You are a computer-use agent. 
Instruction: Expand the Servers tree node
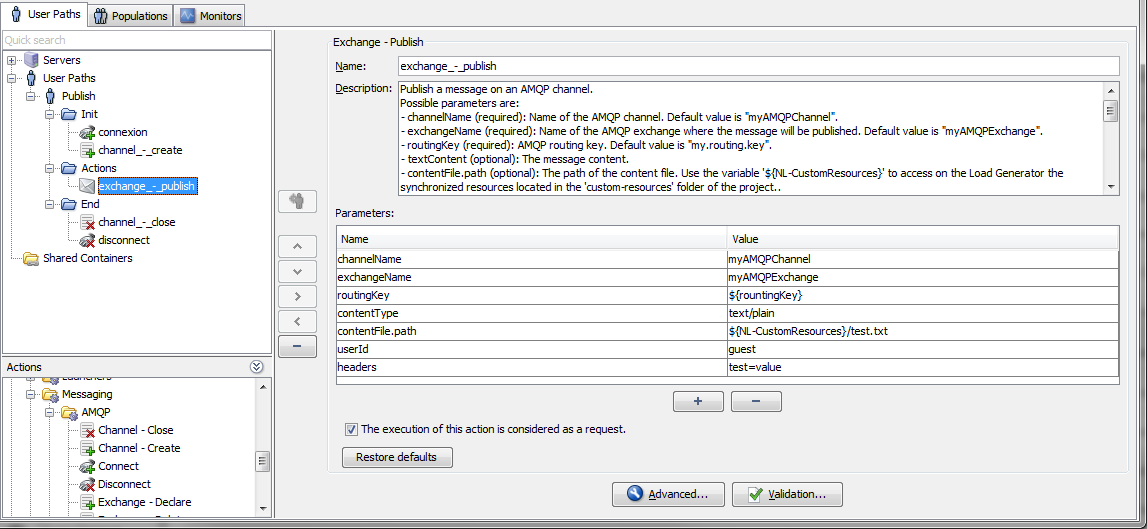(12, 60)
